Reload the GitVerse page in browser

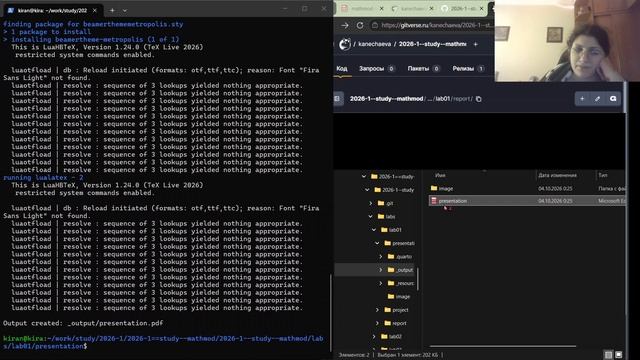360,25
